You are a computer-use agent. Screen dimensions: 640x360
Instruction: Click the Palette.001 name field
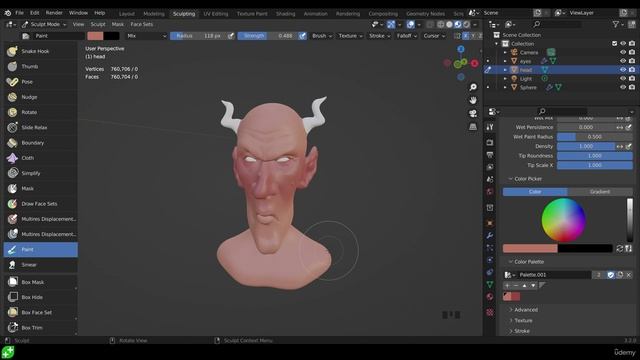tap(554, 275)
